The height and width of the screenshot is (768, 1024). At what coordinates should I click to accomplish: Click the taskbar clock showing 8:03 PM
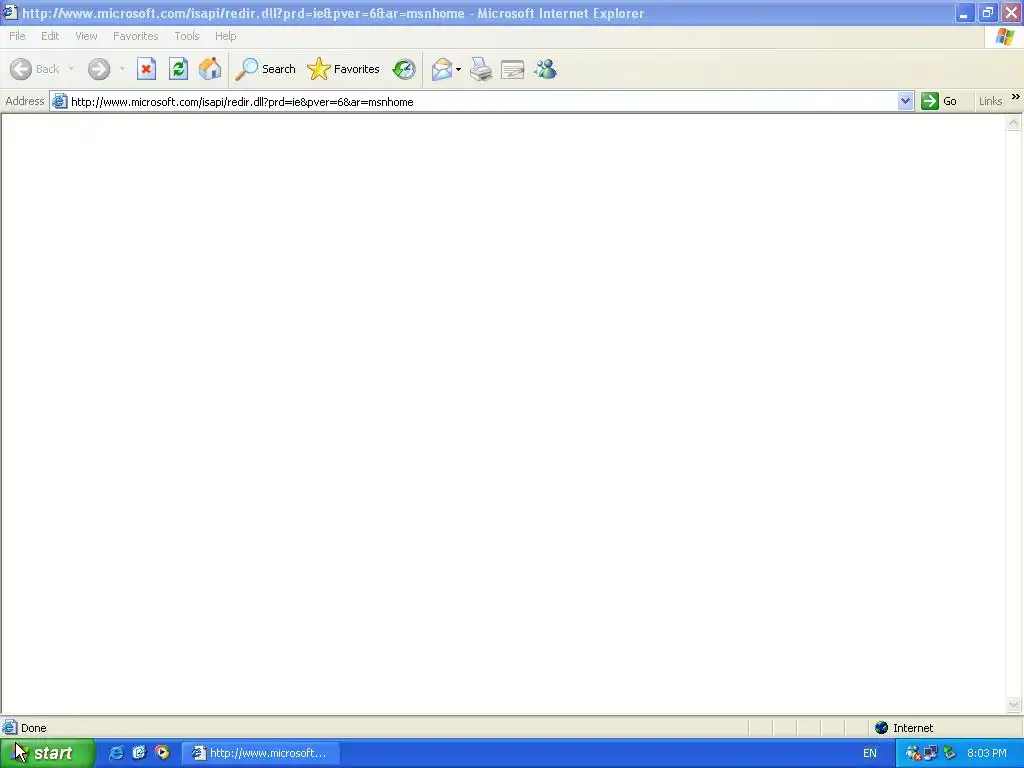pos(987,753)
